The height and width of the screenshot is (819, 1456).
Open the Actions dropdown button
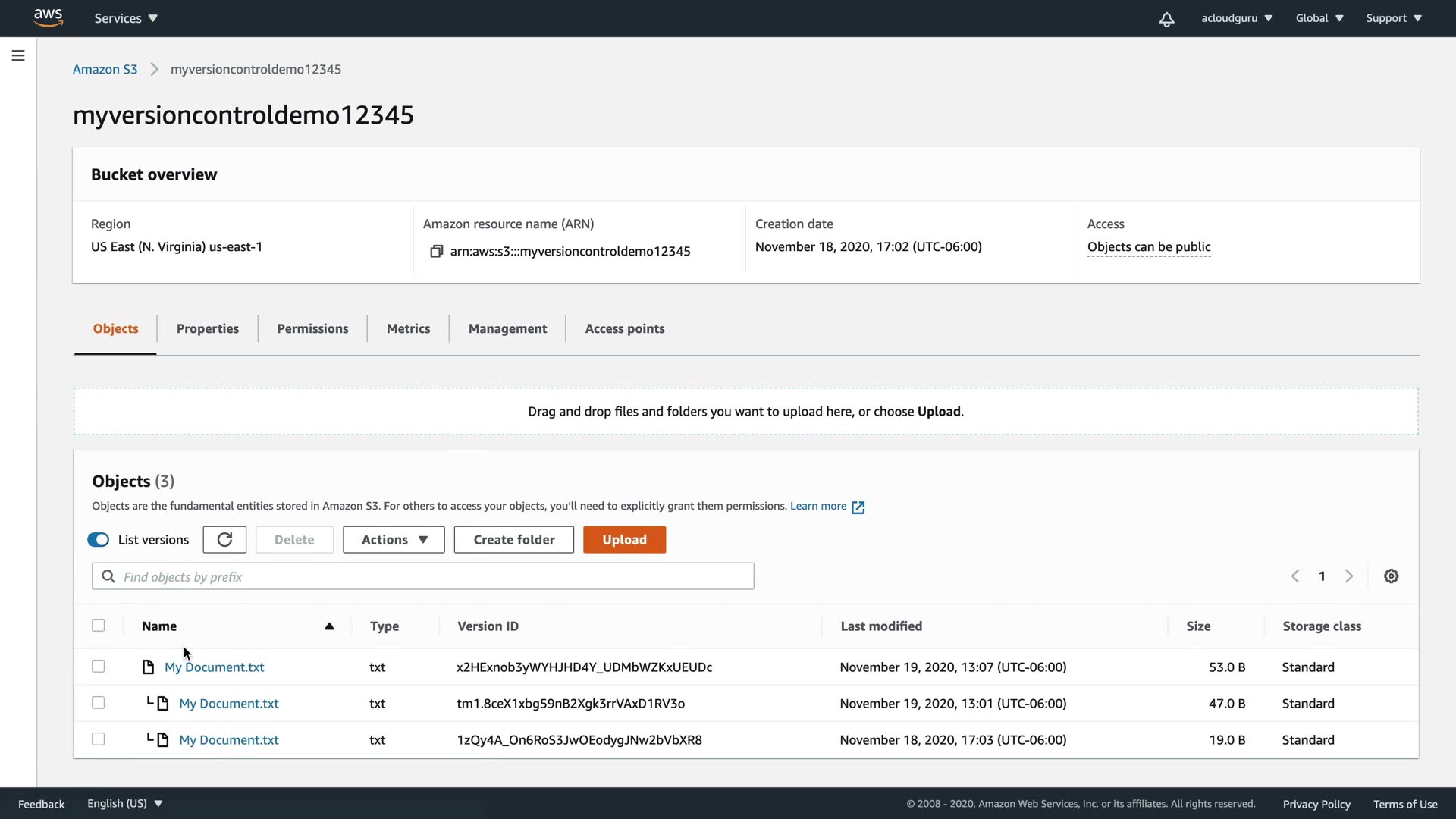pyautogui.click(x=394, y=540)
